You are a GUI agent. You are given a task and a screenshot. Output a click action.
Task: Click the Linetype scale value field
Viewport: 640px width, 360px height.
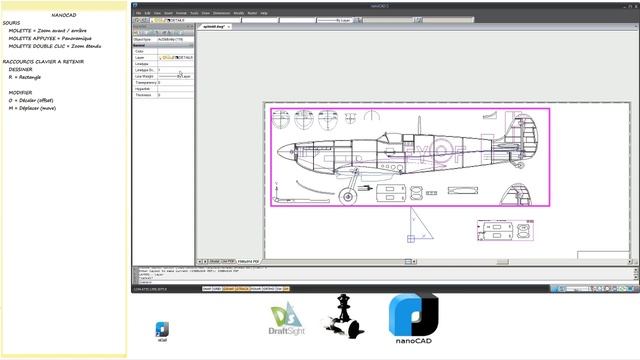[176, 70]
